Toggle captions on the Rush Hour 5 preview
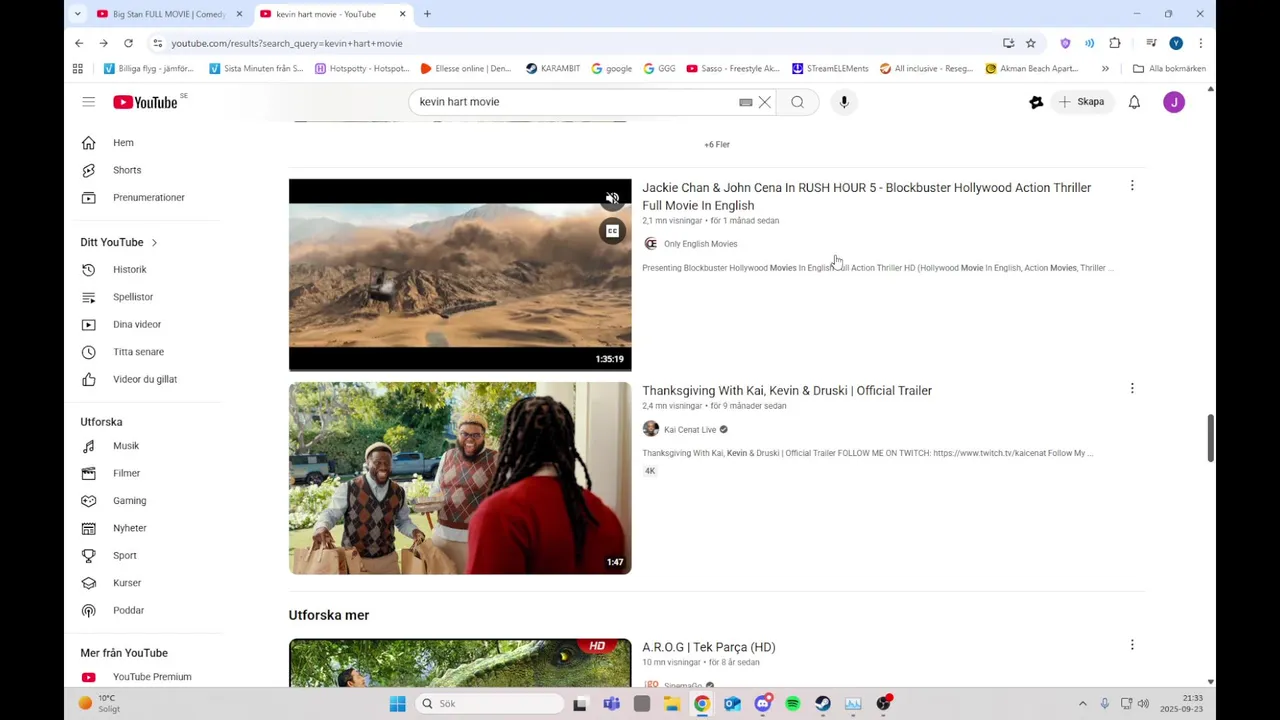Viewport: 1280px width, 720px height. (x=612, y=232)
